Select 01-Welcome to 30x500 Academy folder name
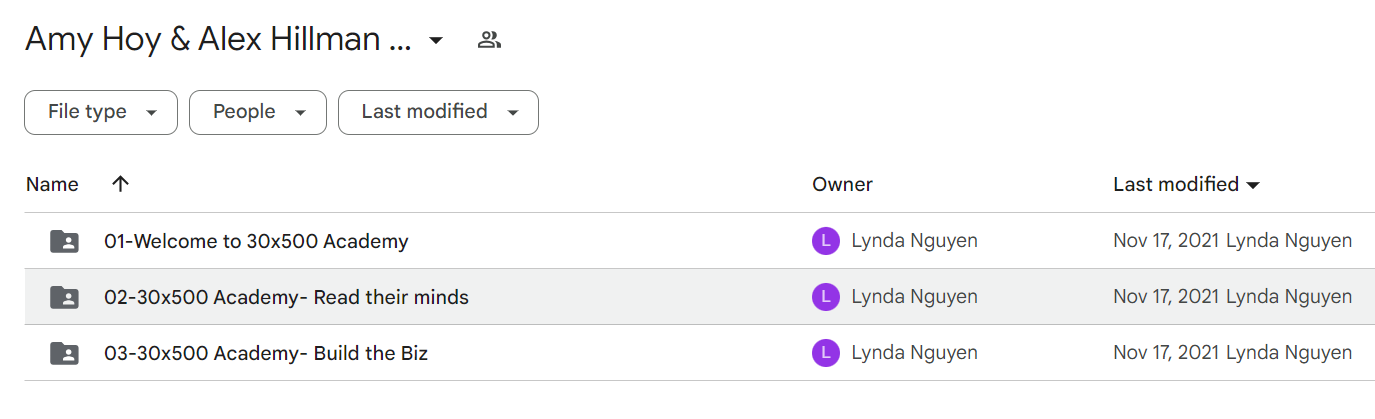This screenshot has width=1375, height=419. (256, 241)
